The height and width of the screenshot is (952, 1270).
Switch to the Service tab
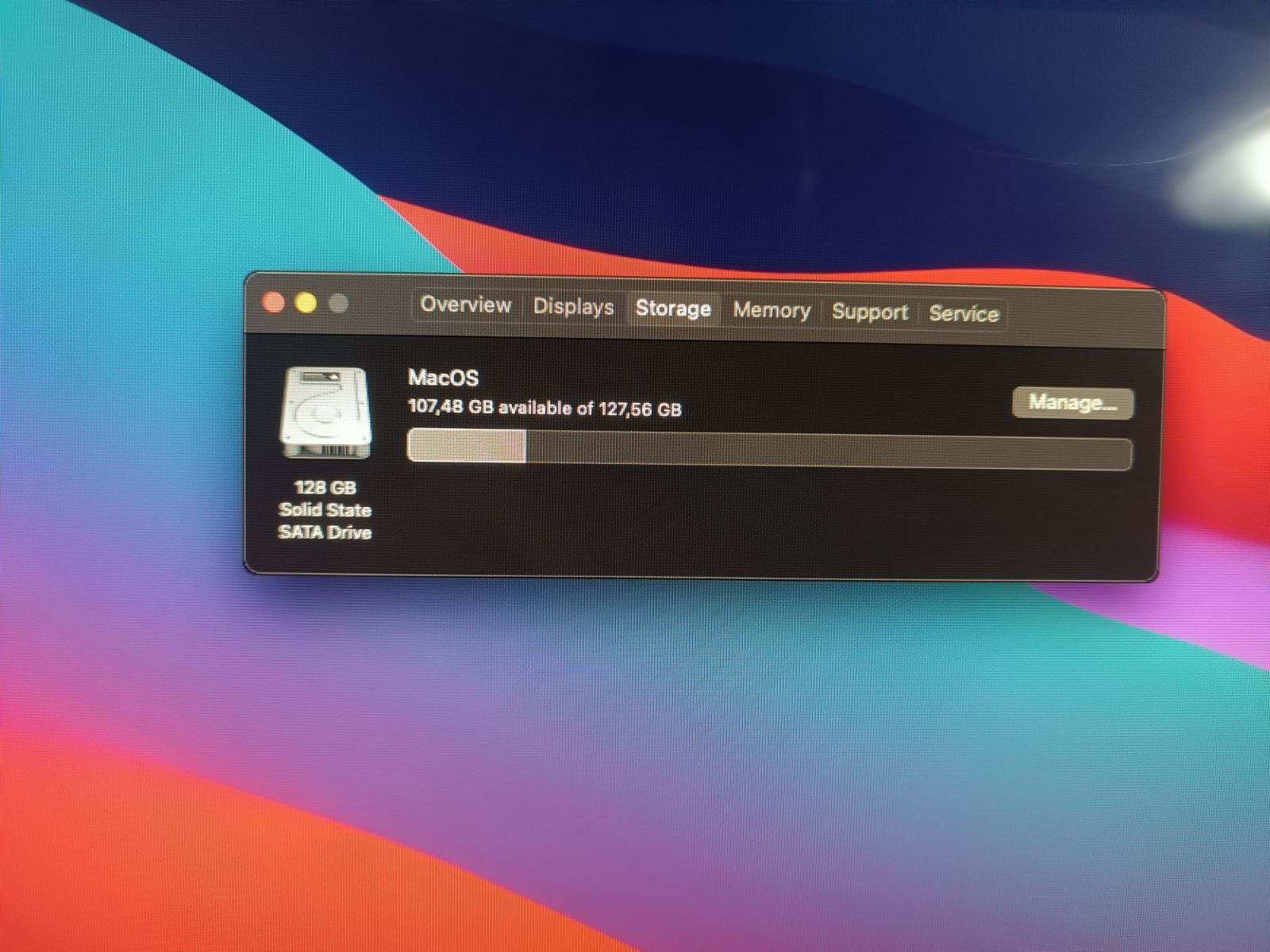coord(964,313)
